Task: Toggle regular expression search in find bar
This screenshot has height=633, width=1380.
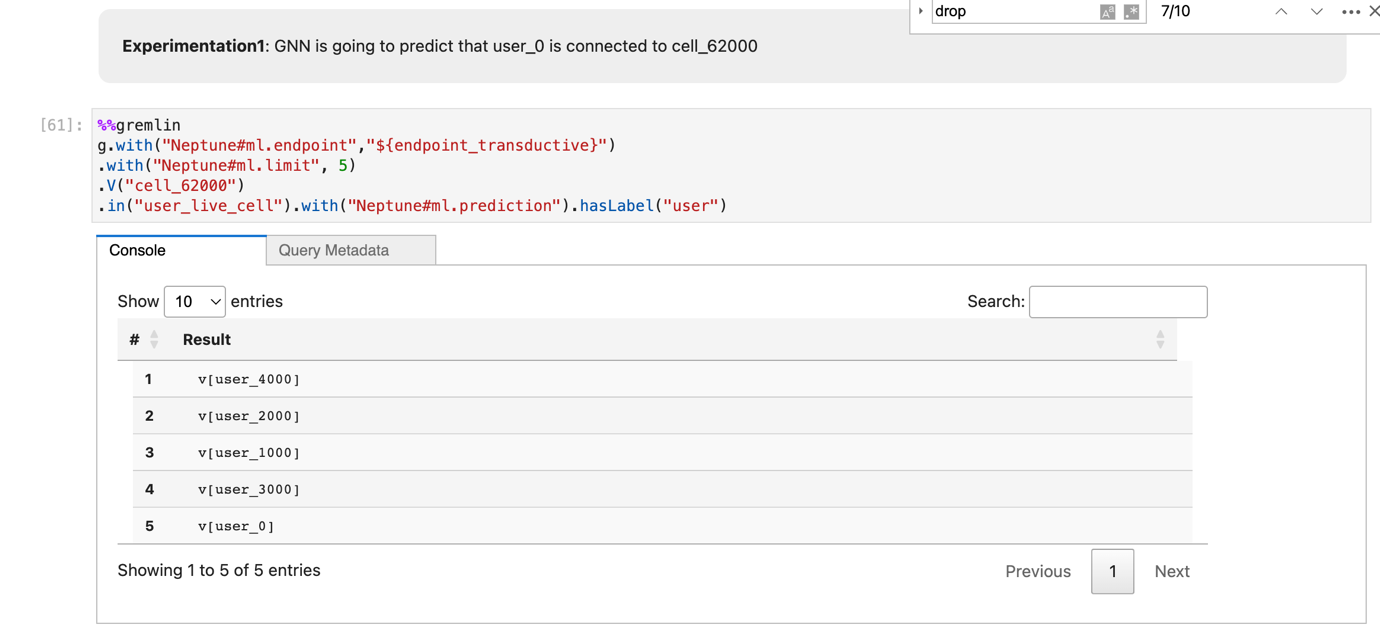Action: pos(1131,12)
